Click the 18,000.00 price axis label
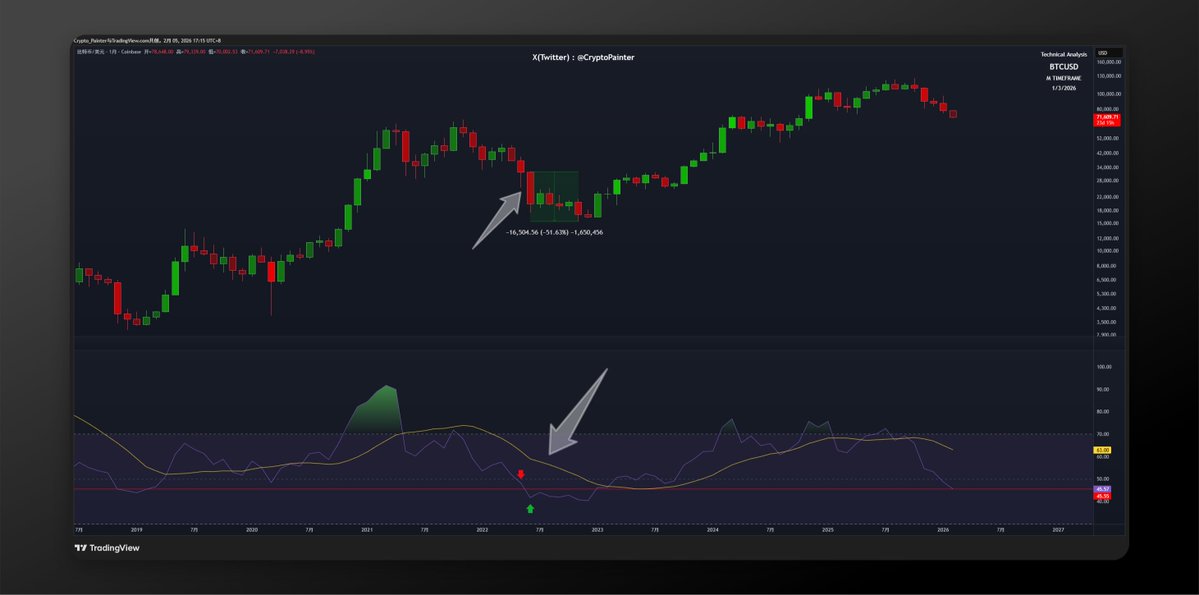The height and width of the screenshot is (595, 1199). tap(1109, 211)
